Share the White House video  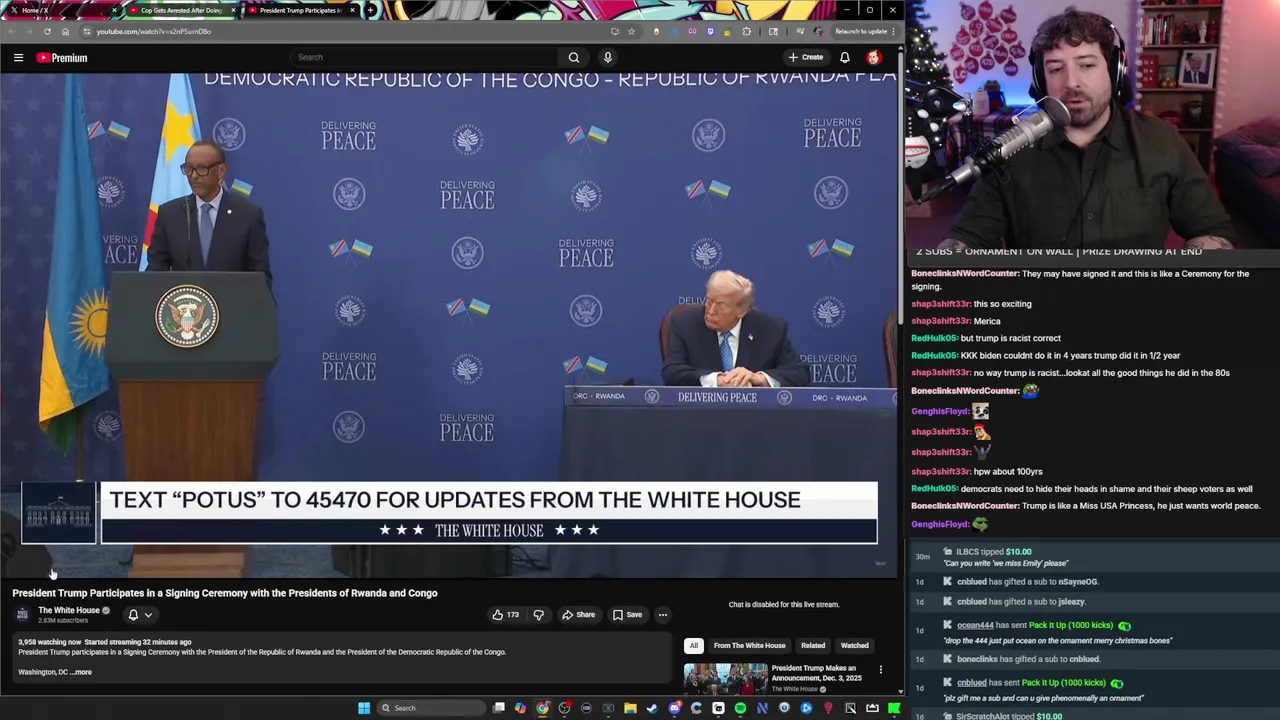tap(578, 614)
